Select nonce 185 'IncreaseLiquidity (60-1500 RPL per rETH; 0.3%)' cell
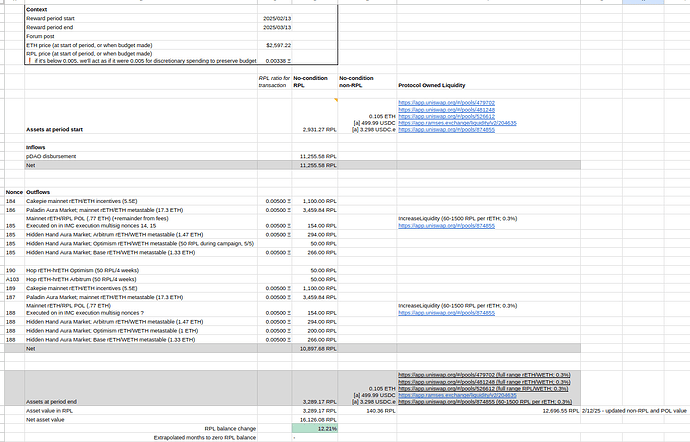This screenshot has height=442, width=690. click(488, 222)
